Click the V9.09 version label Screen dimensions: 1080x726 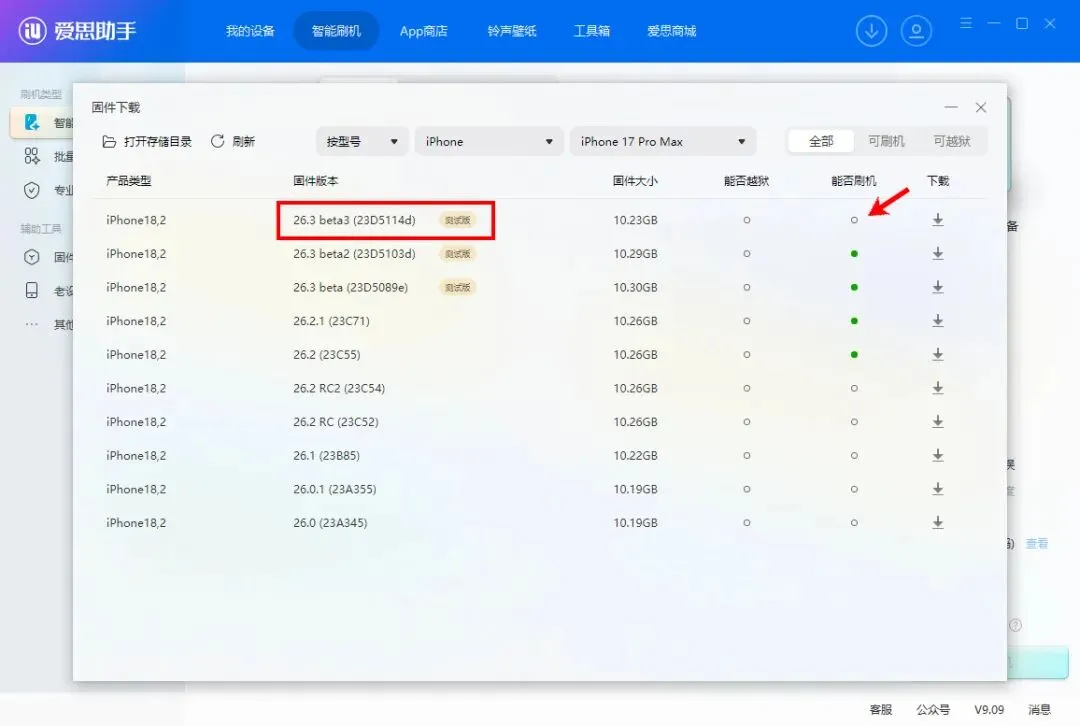click(x=988, y=709)
